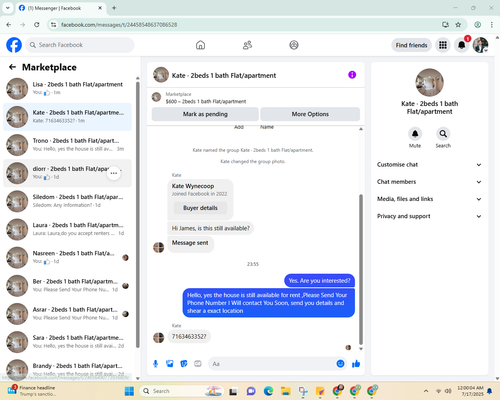Image resolution: width=500 pixels, height=400 pixels.
Task: Show hidden system tray icons
Action: point(426,391)
